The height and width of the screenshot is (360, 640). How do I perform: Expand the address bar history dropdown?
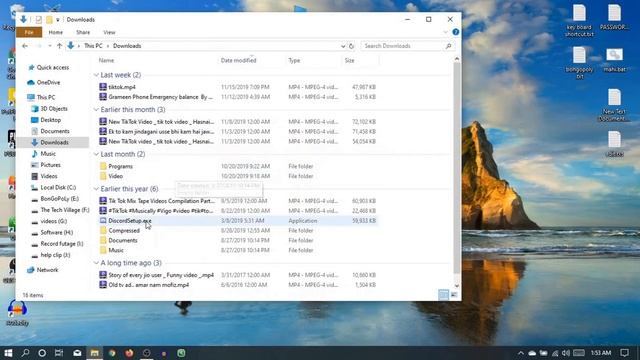343,46
